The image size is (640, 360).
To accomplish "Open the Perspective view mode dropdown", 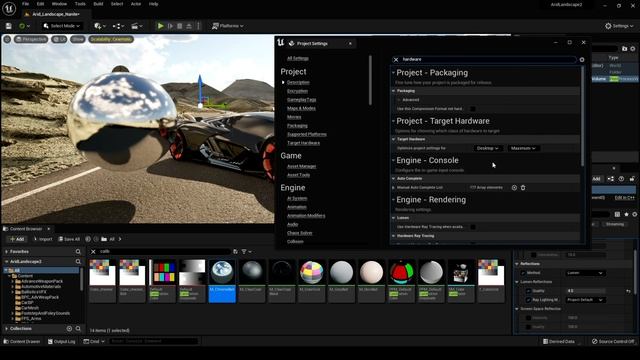I will (31, 39).
